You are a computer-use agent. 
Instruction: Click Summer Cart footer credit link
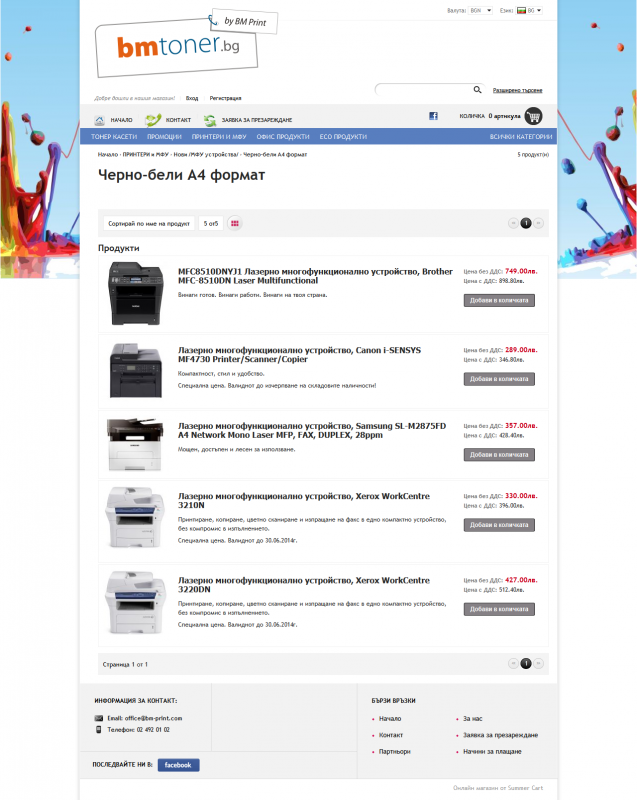525,788
